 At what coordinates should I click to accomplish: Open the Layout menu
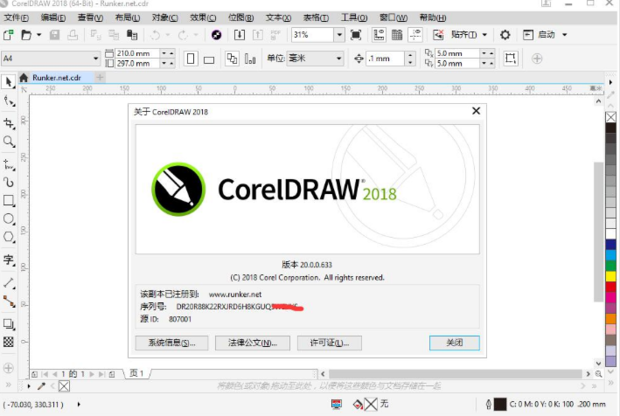127,18
